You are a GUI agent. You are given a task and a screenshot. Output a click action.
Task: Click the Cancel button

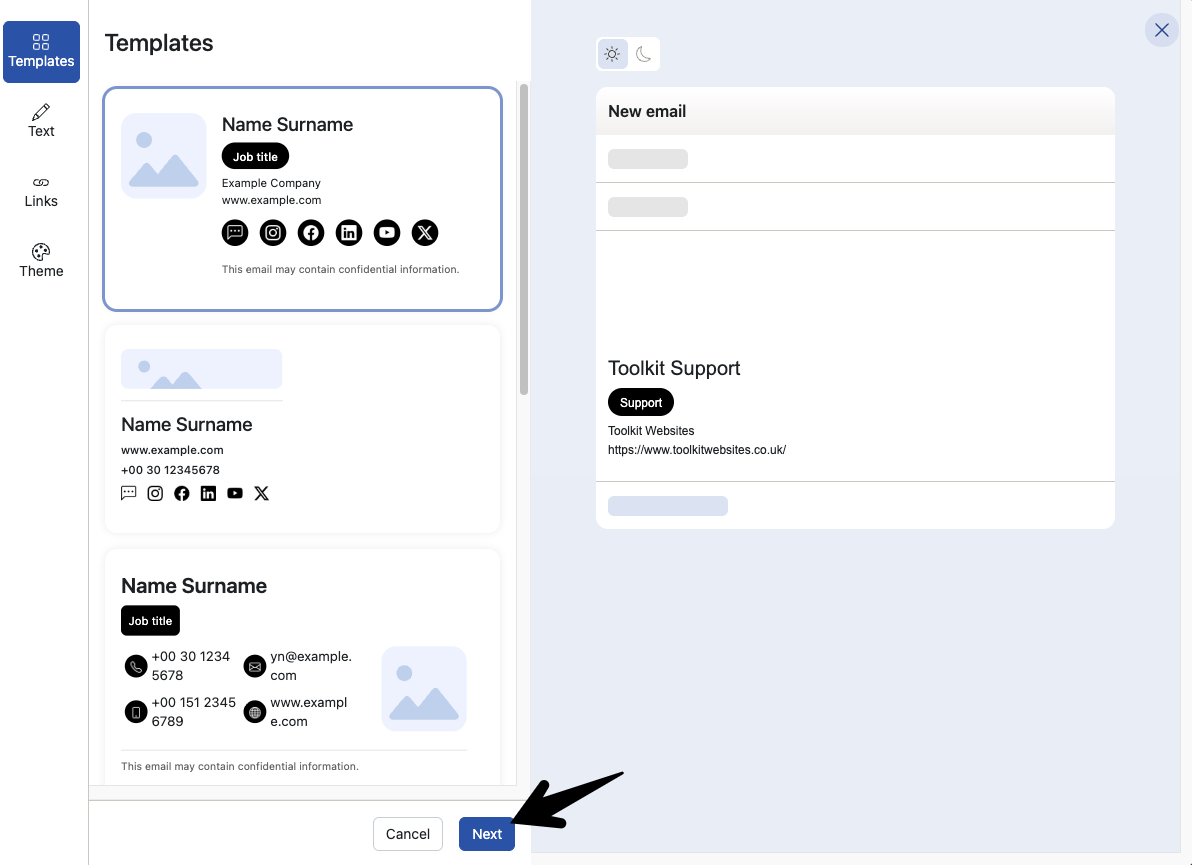(407, 834)
